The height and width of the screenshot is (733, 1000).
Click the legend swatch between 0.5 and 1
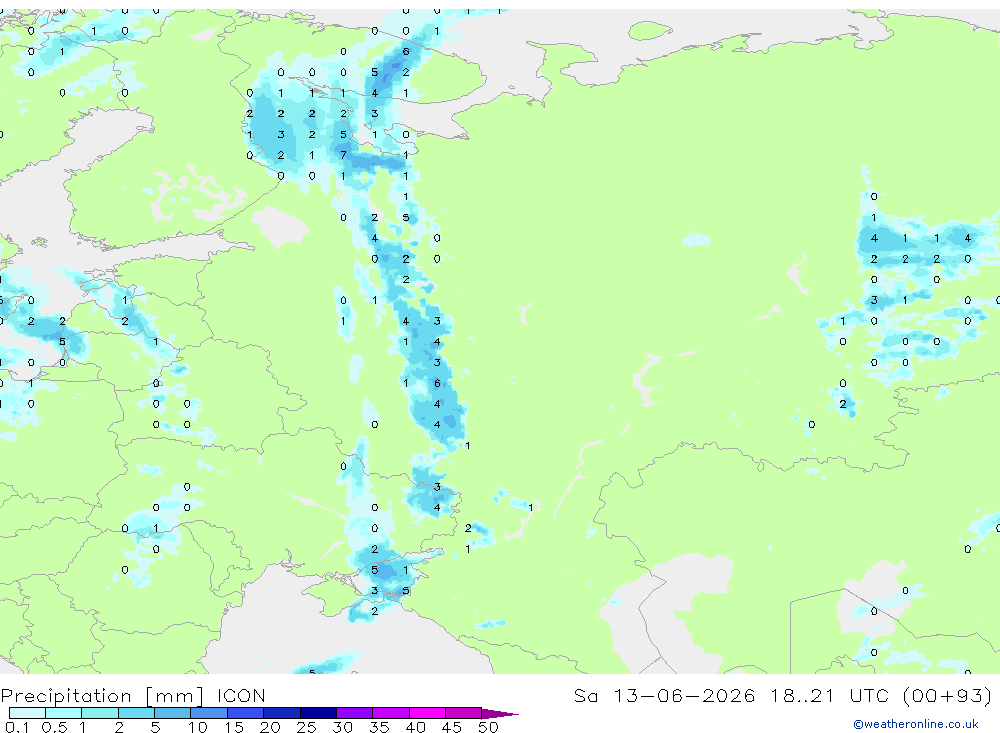pos(63,713)
